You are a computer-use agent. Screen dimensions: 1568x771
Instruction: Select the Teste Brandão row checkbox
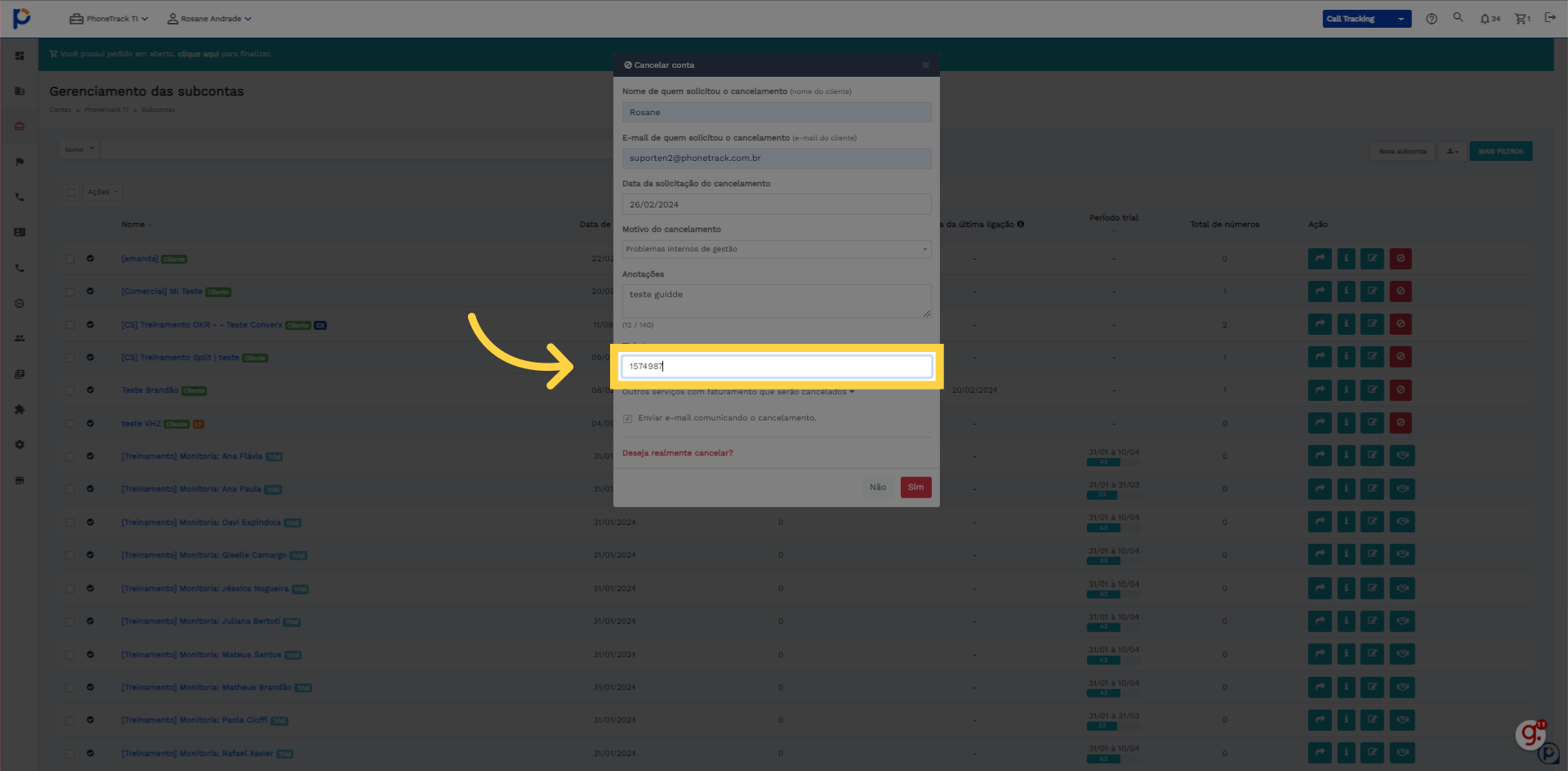click(70, 390)
